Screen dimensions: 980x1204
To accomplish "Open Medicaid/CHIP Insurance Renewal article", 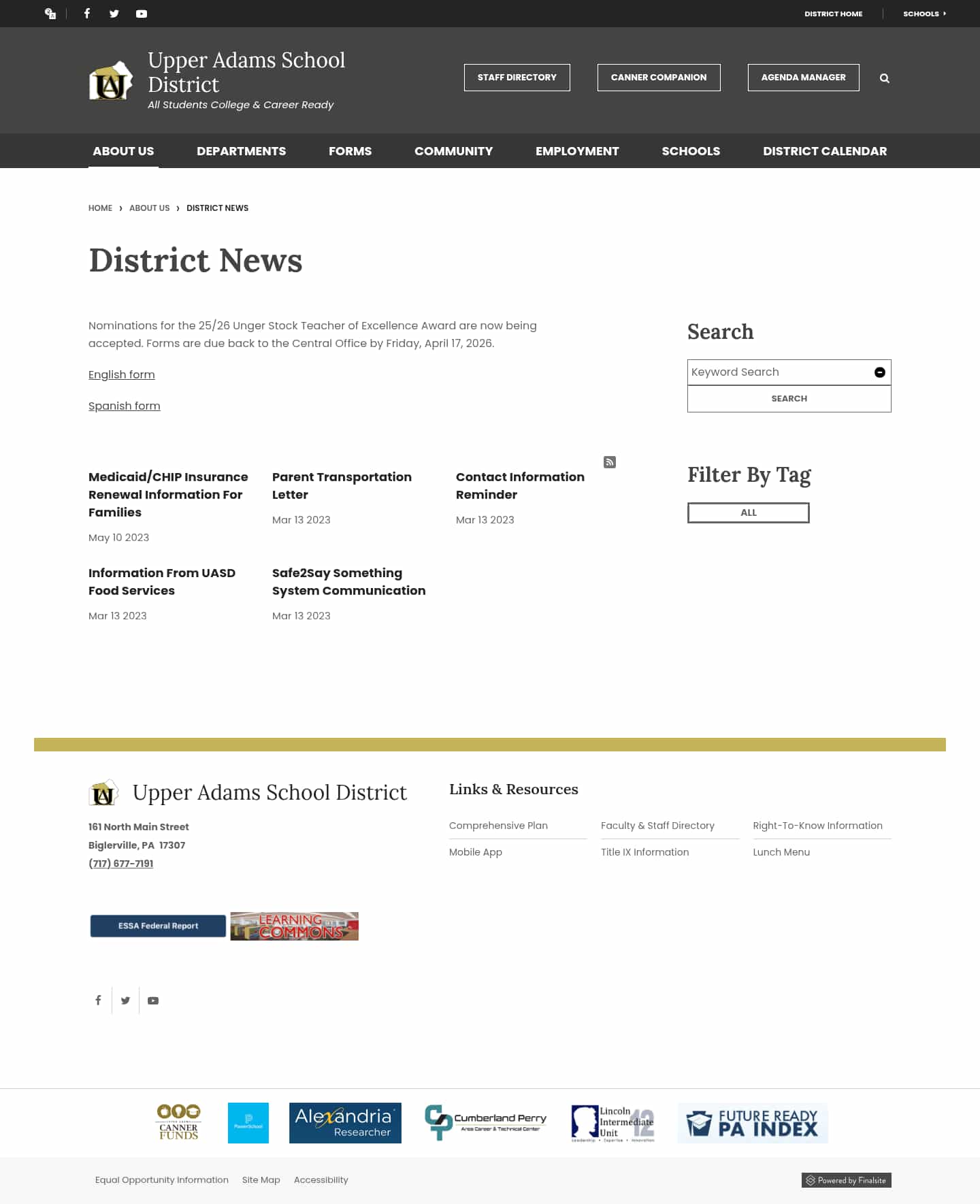I will tap(168, 495).
